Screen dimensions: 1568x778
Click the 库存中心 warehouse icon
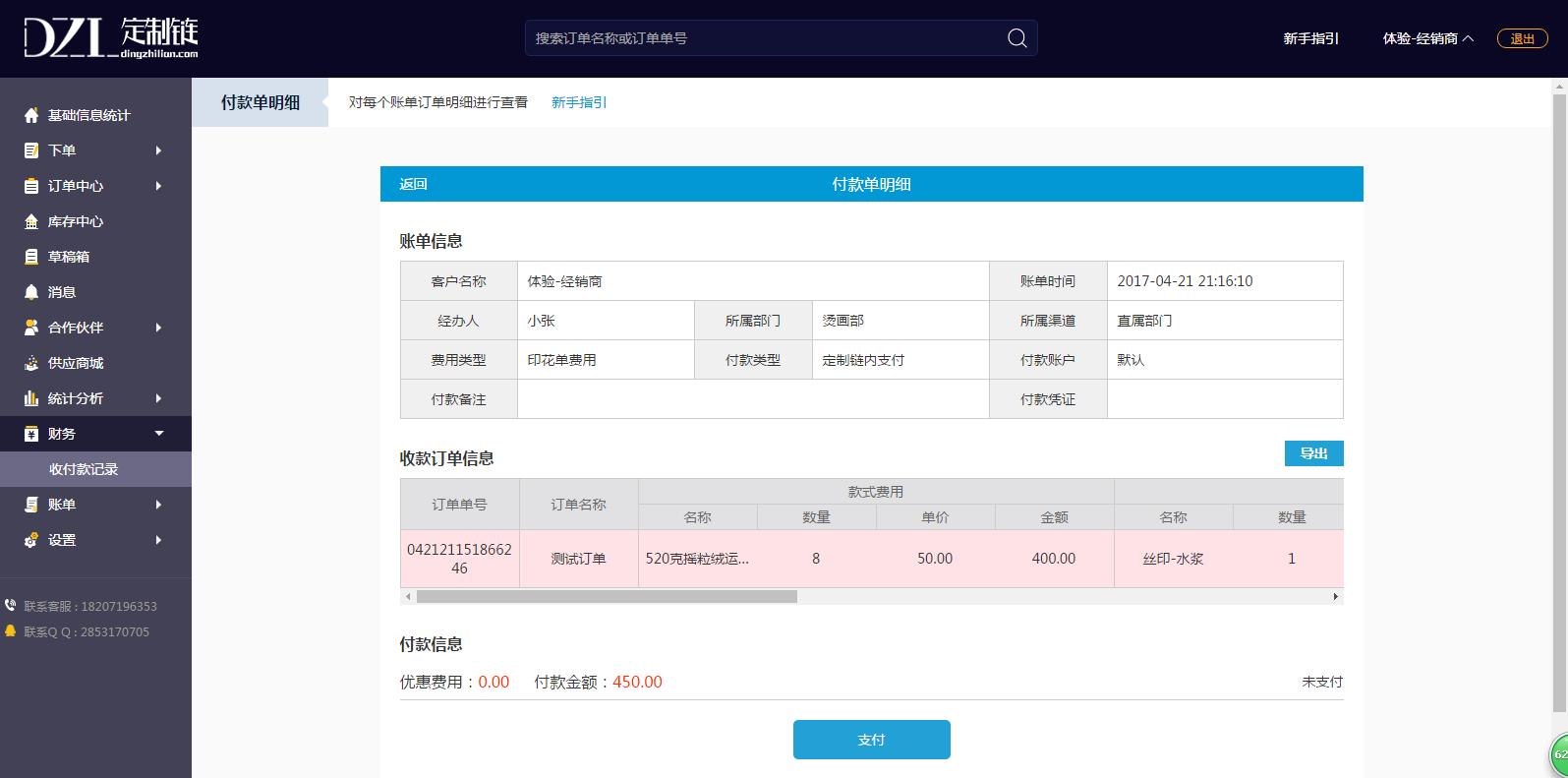(31, 221)
